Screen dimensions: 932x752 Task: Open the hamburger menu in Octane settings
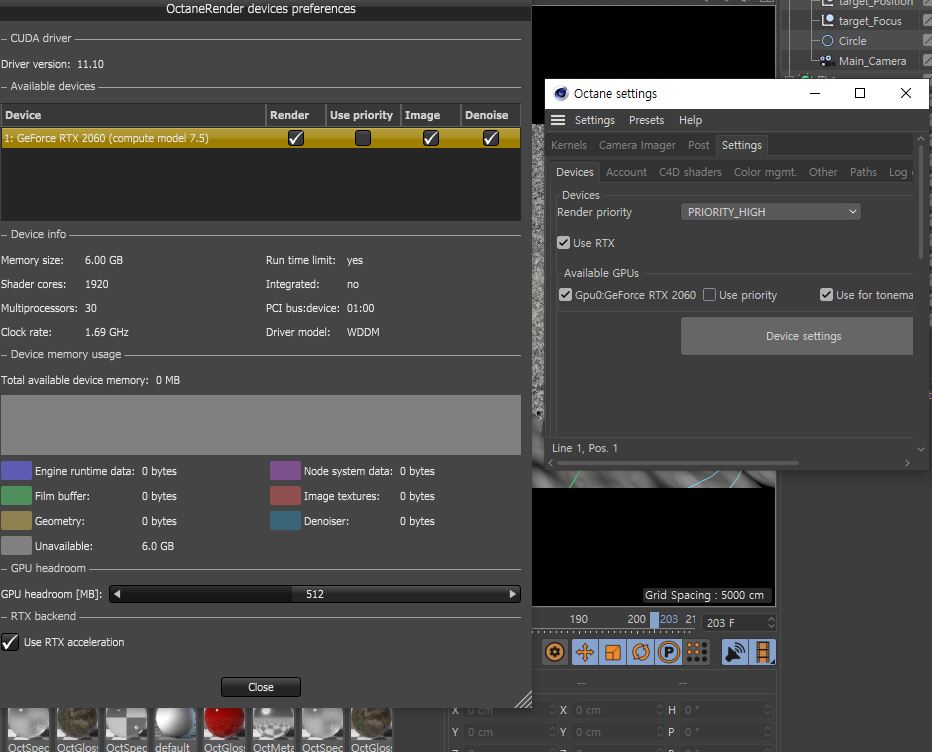click(558, 120)
